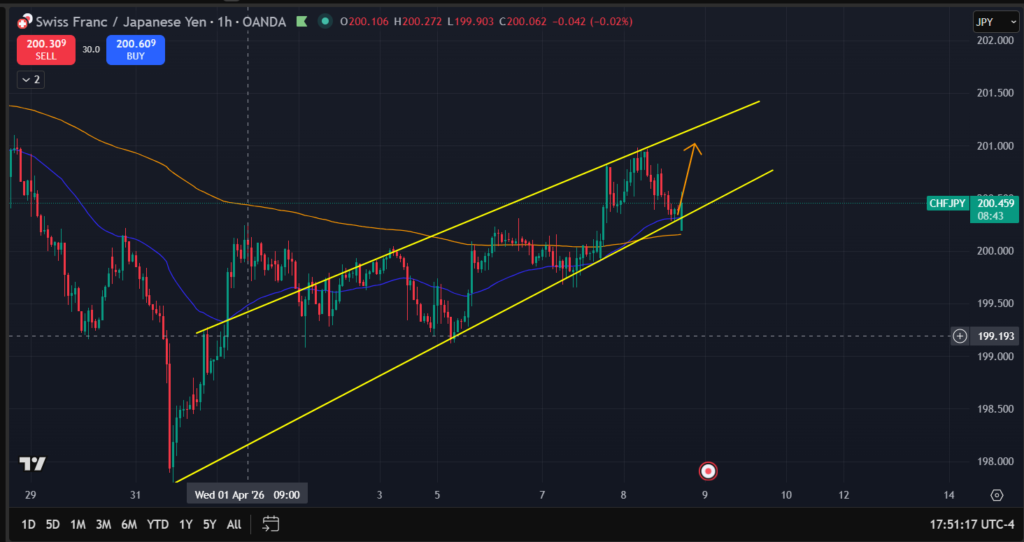Screen dimensions: 1024x542
Task: Select the 1D time range
Action: point(28,524)
